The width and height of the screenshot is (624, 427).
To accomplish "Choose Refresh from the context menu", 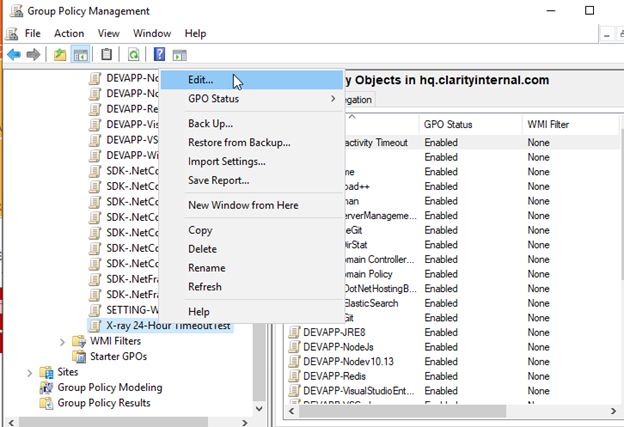I will pyautogui.click(x=252, y=287).
